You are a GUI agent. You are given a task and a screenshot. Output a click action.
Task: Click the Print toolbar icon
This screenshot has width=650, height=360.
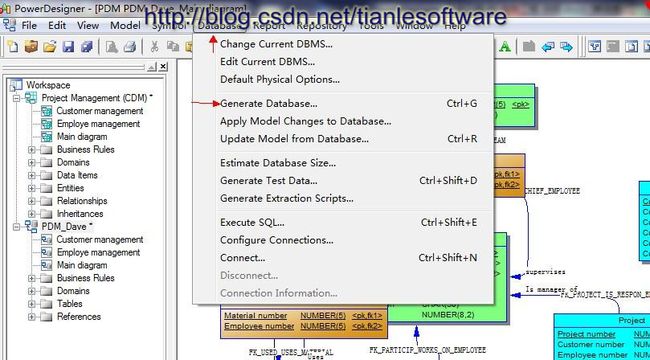click(x=130, y=46)
